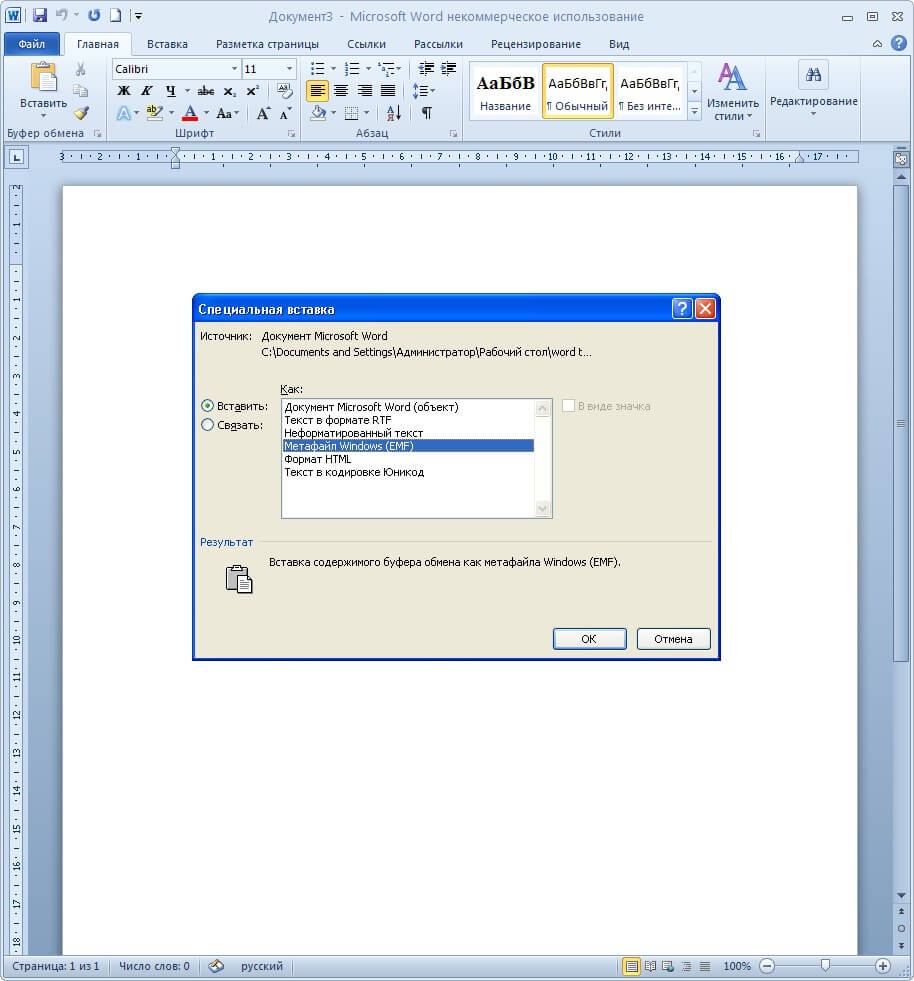Screen dimensions: 914x981
Task: Apply subscript formatting
Action: pos(230,91)
